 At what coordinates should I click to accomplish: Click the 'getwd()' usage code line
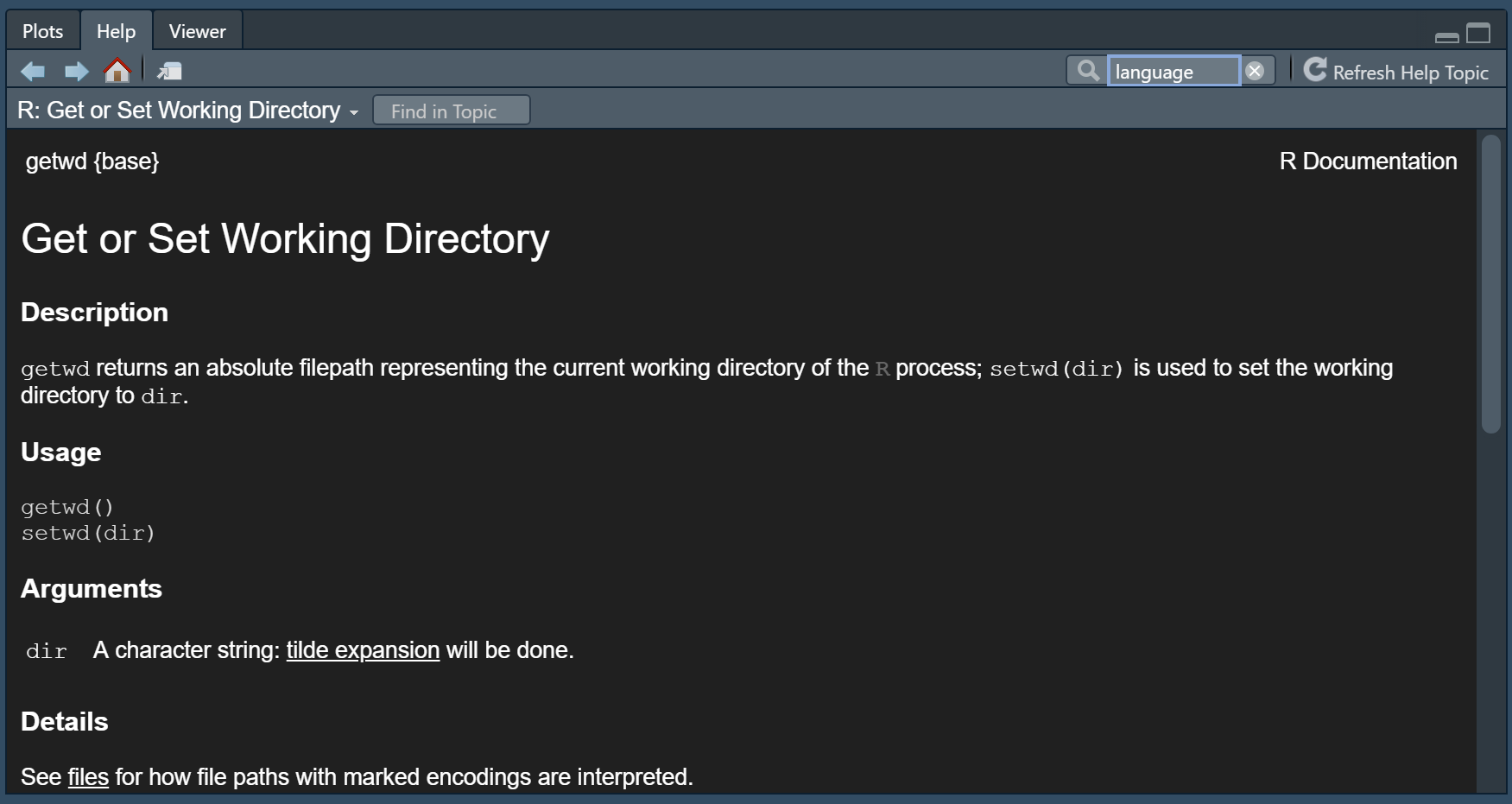67,507
